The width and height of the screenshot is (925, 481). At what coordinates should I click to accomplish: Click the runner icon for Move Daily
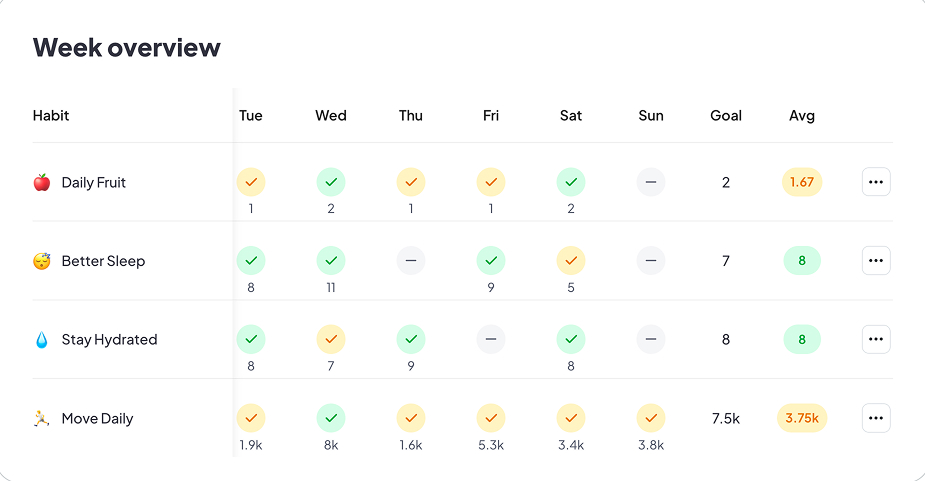point(41,419)
